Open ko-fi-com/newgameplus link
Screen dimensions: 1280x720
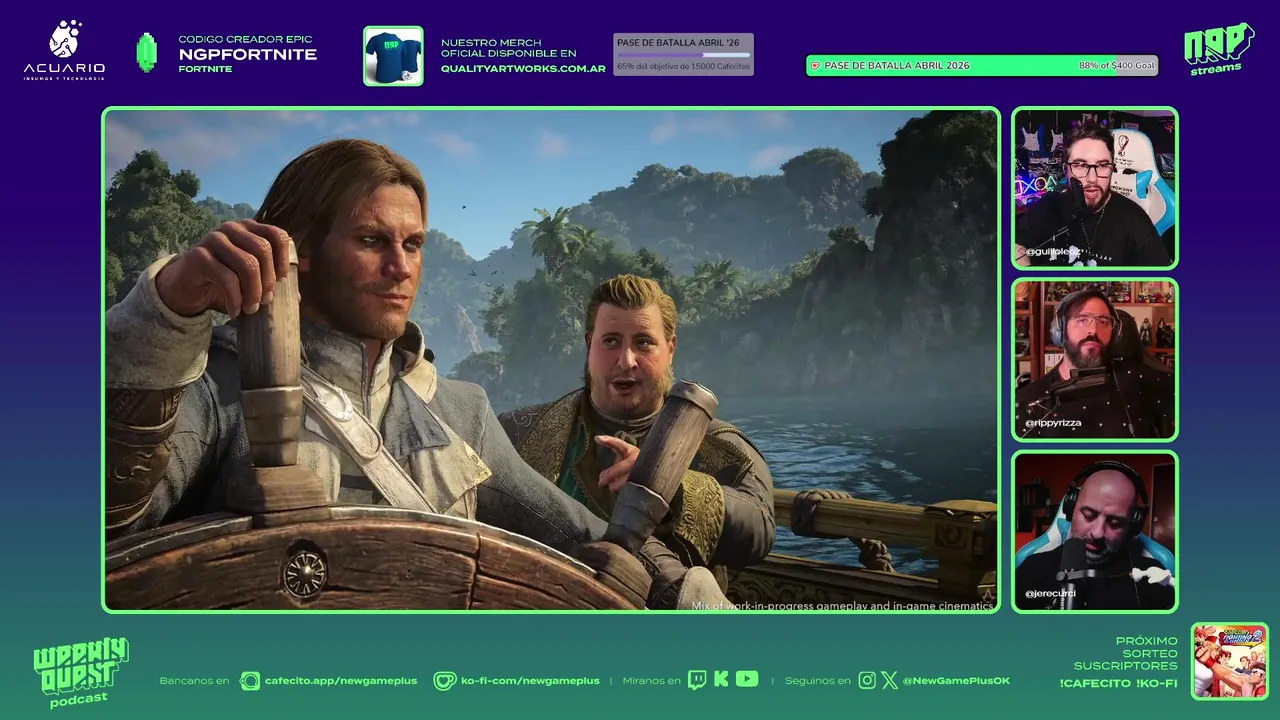point(530,681)
